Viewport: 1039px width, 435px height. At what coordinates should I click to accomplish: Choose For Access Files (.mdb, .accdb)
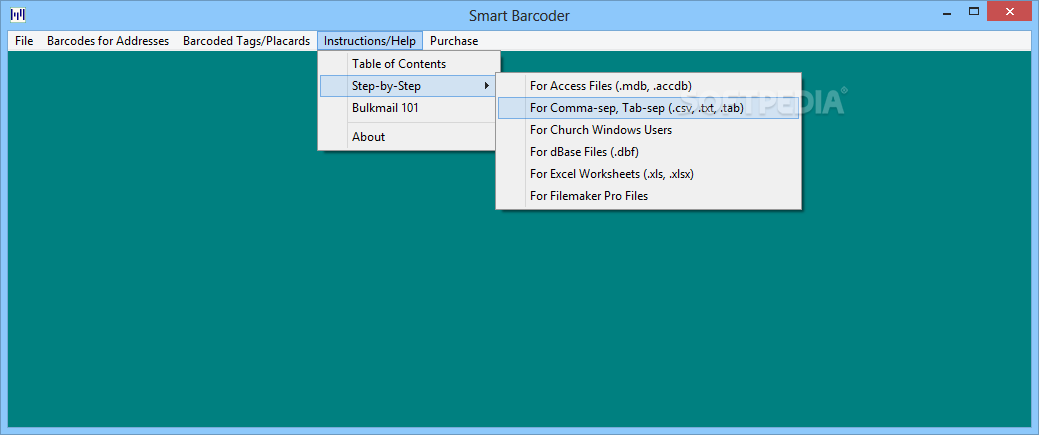tap(648, 86)
